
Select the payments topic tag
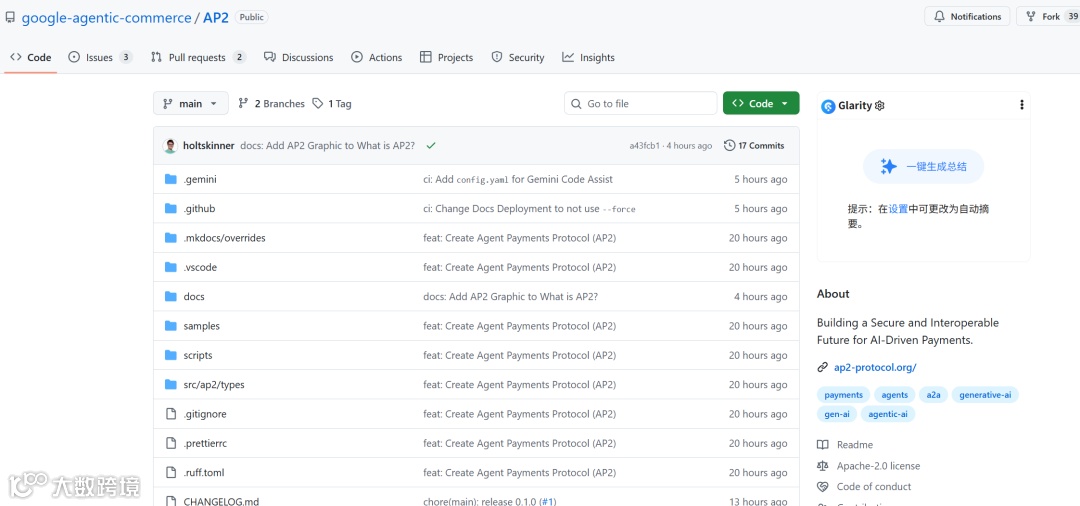[843, 394]
